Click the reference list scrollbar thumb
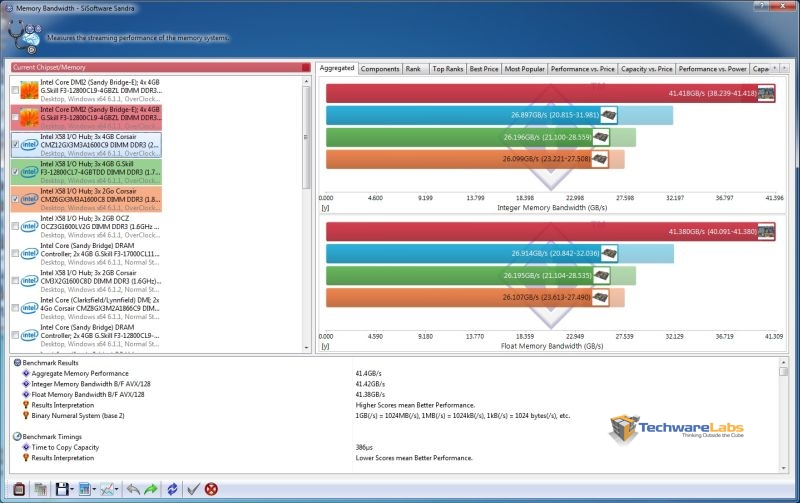This screenshot has width=800, height=503. (306, 138)
